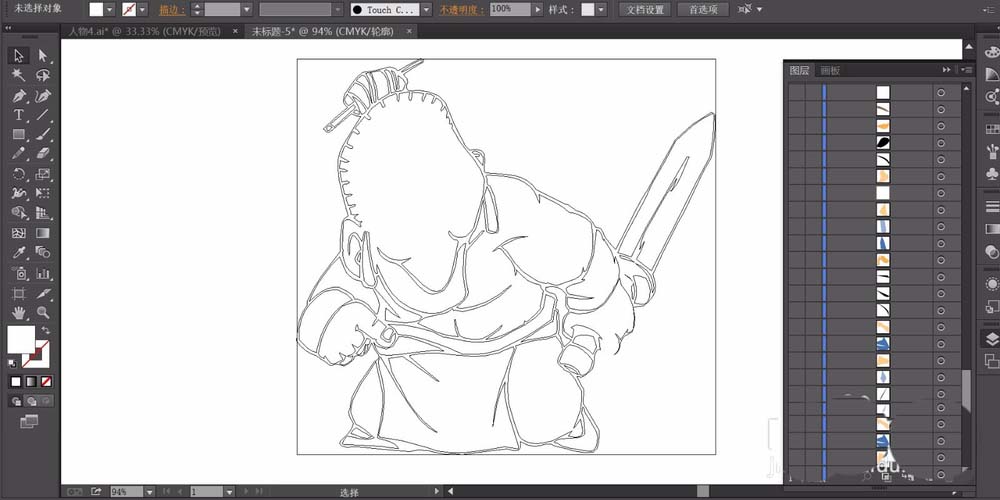Select the Artboard tool
The height and width of the screenshot is (500, 1000).
(x=18, y=293)
